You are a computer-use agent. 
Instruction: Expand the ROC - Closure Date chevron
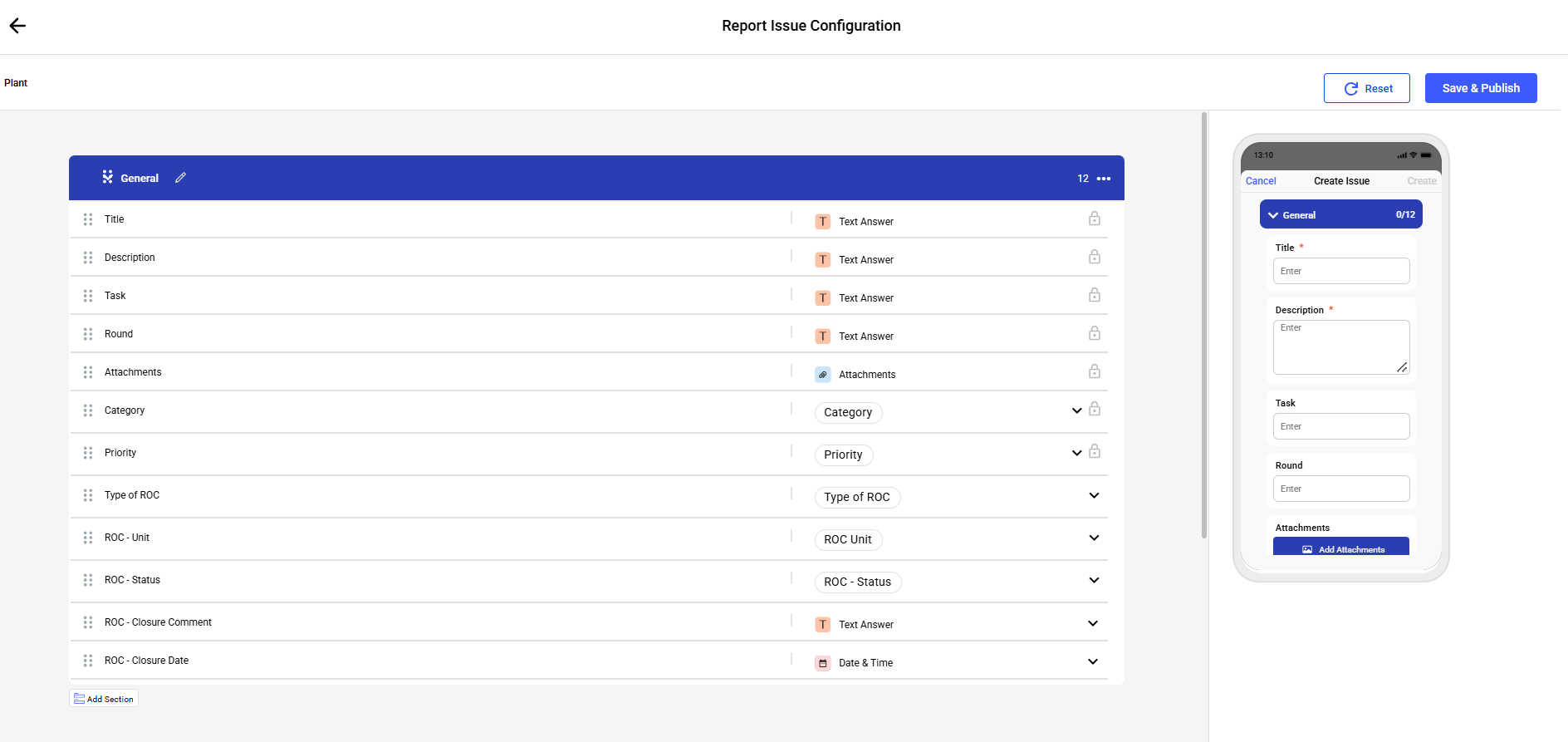(1093, 661)
